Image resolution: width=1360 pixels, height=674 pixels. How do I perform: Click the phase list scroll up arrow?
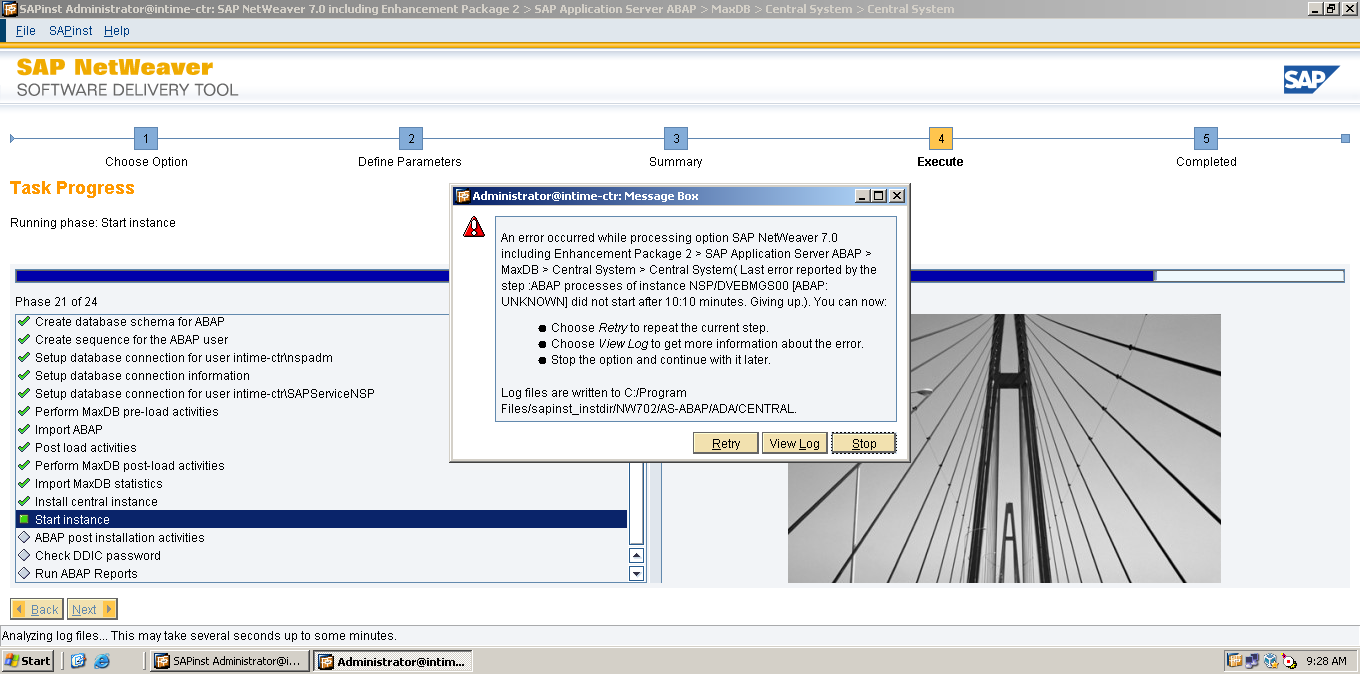636,555
